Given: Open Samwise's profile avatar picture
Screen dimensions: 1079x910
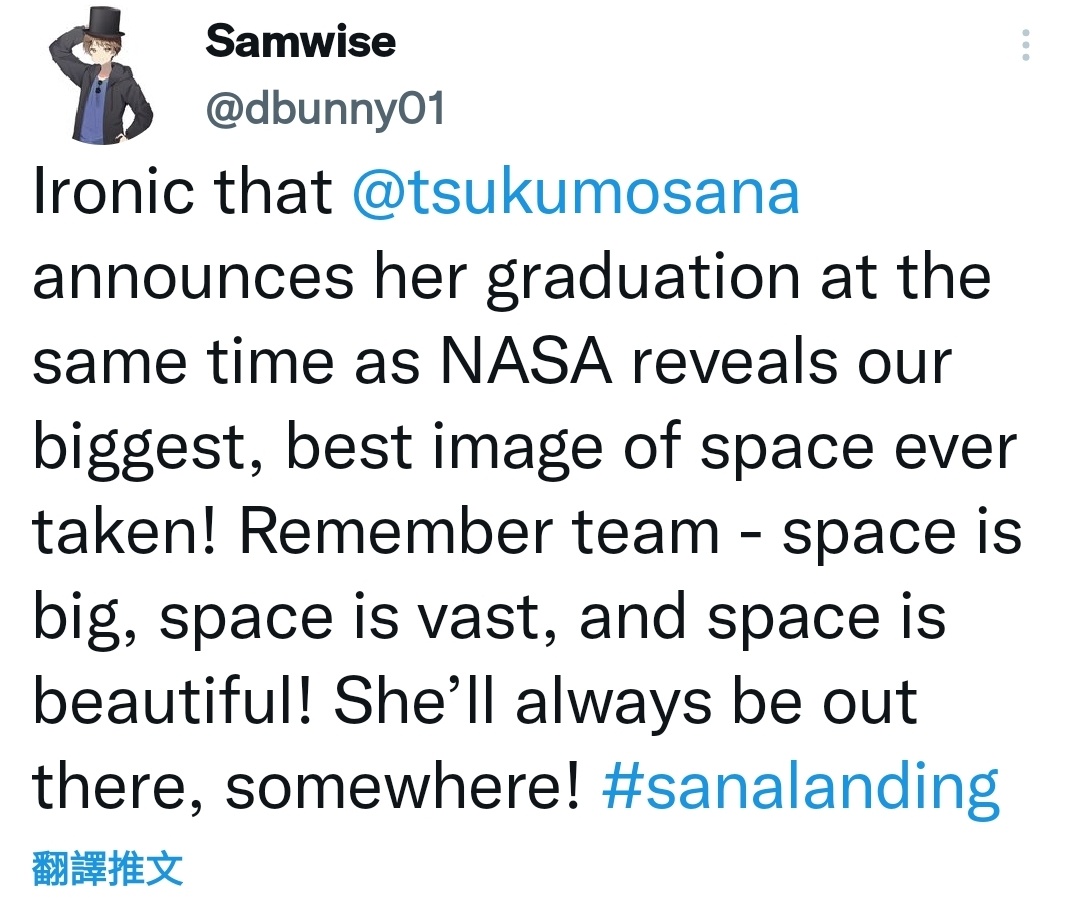Looking at the screenshot, I should (105, 76).
